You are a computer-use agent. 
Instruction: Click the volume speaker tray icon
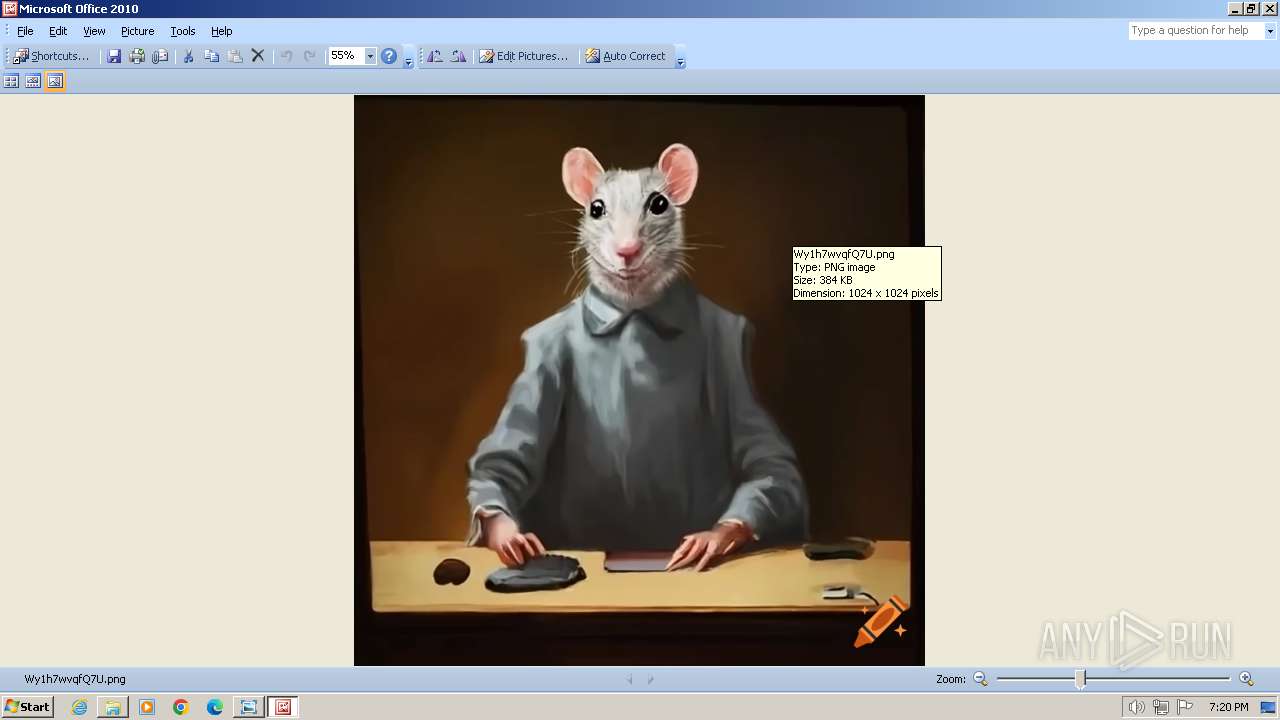tap(1136, 707)
